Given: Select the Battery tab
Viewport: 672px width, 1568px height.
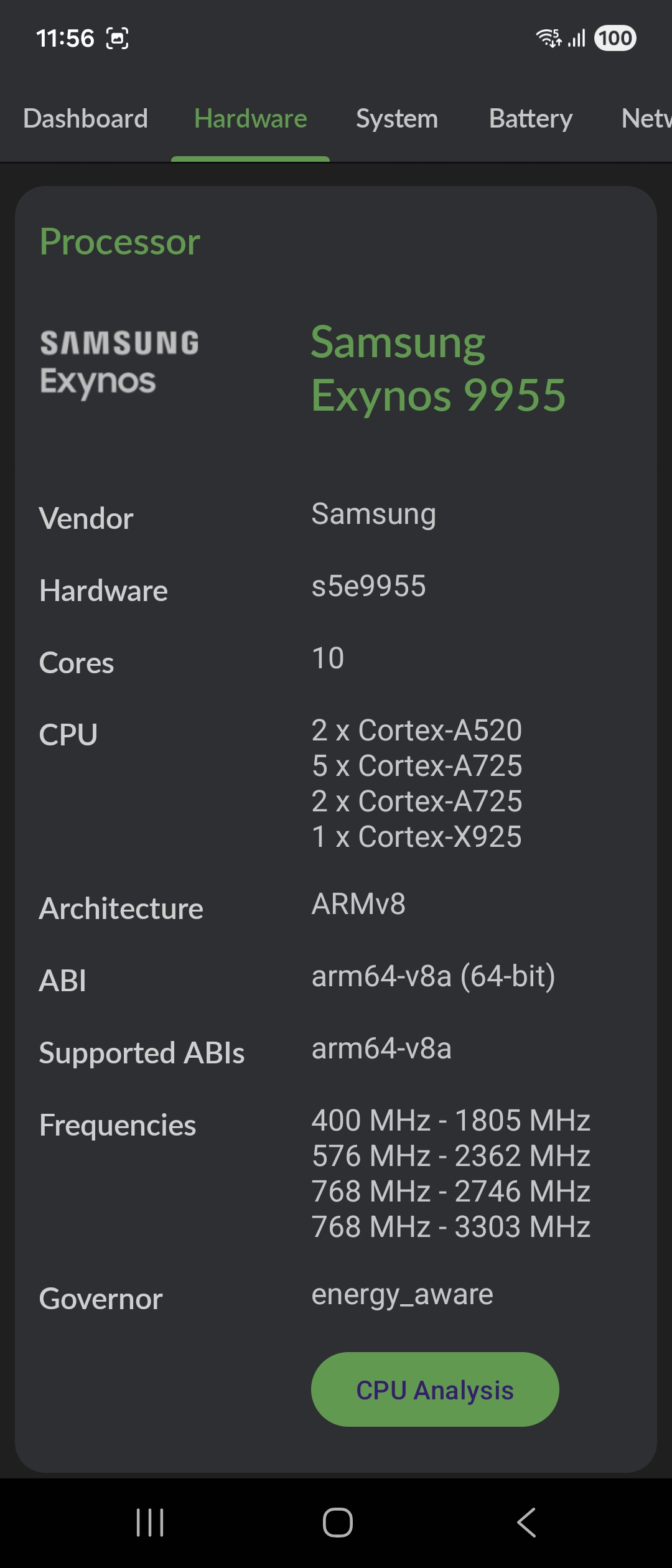Looking at the screenshot, I should pyautogui.click(x=531, y=118).
